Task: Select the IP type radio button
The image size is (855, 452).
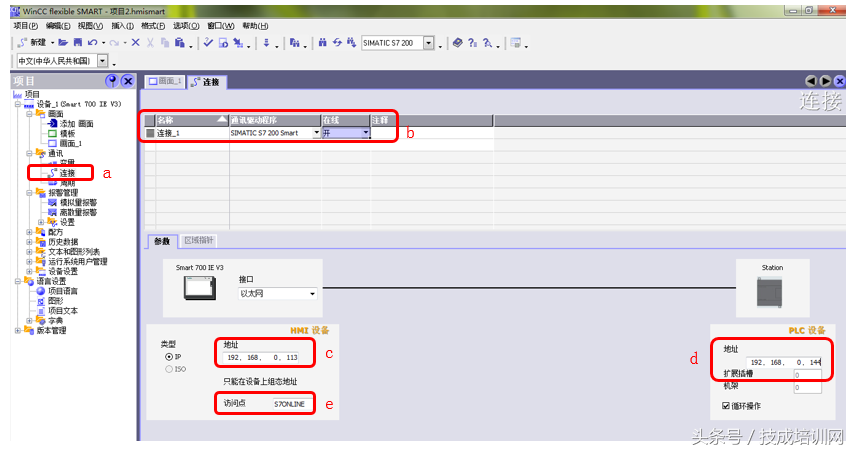Action: [168, 356]
